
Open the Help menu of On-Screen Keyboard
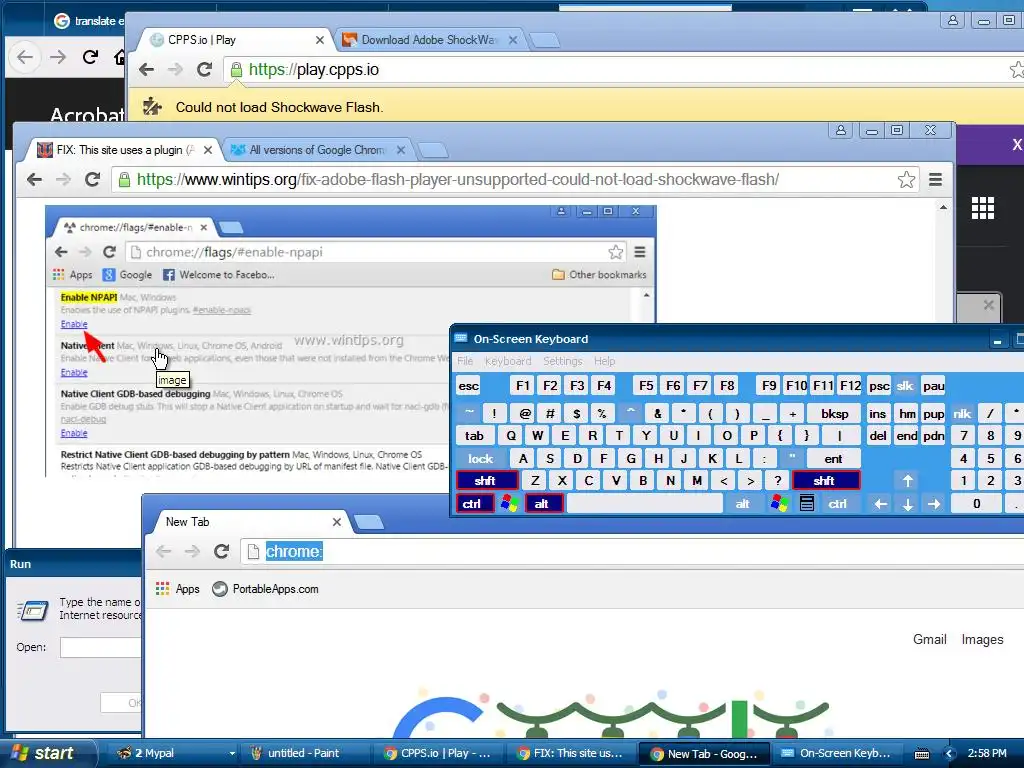(604, 361)
